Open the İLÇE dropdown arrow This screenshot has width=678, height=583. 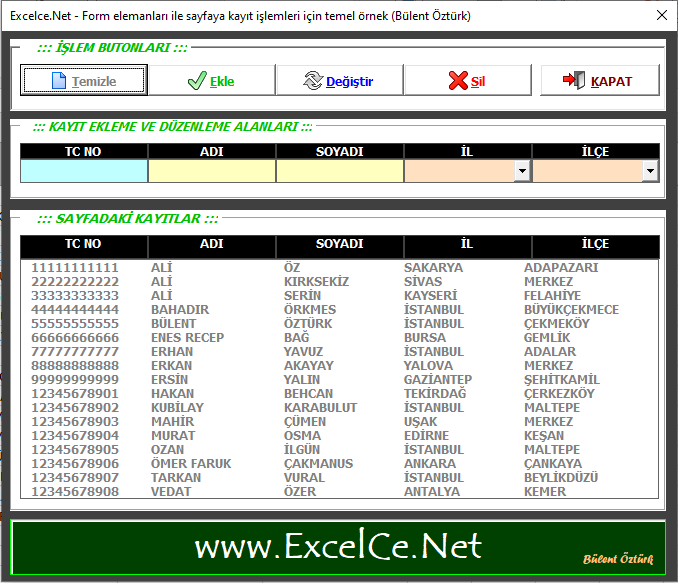(650, 171)
